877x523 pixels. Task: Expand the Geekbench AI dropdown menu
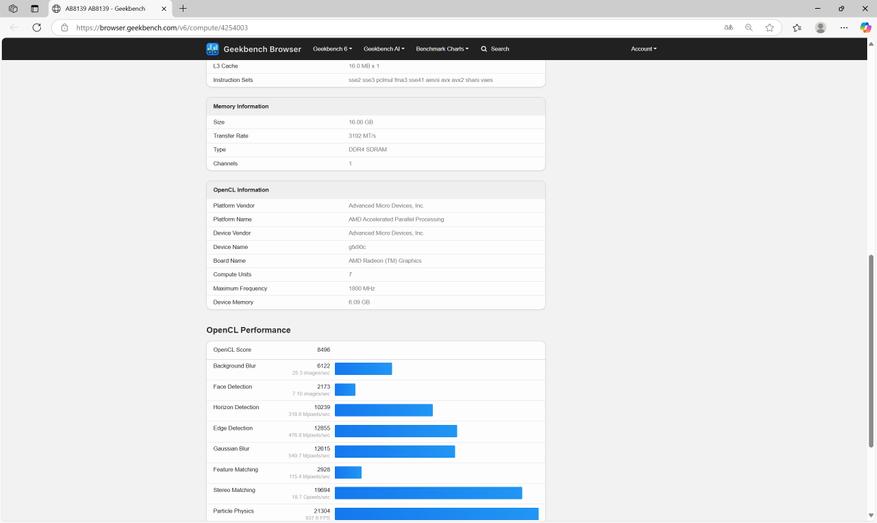click(x=384, y=49)
